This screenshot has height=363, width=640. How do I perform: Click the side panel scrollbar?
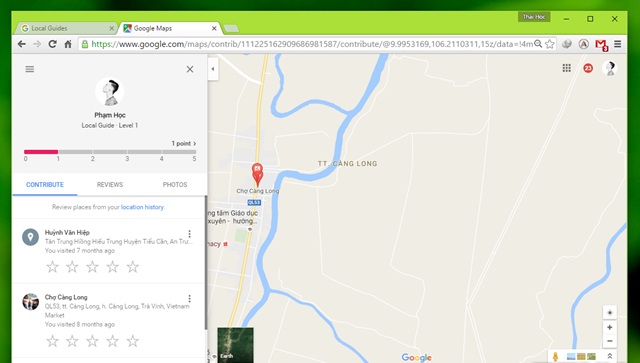coord(206,262)
